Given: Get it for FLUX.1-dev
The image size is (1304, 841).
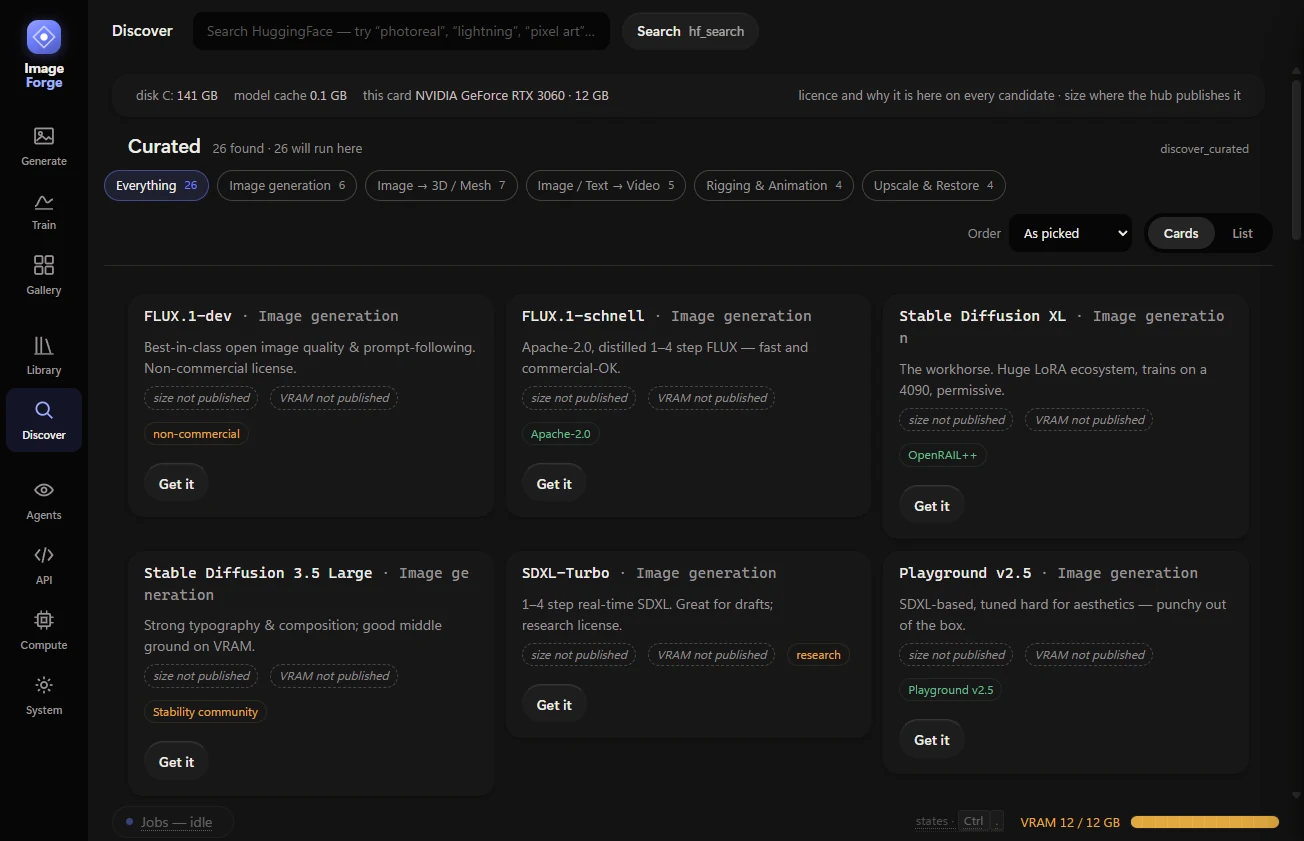Looking at the screenshot, I should pos(176,484).
